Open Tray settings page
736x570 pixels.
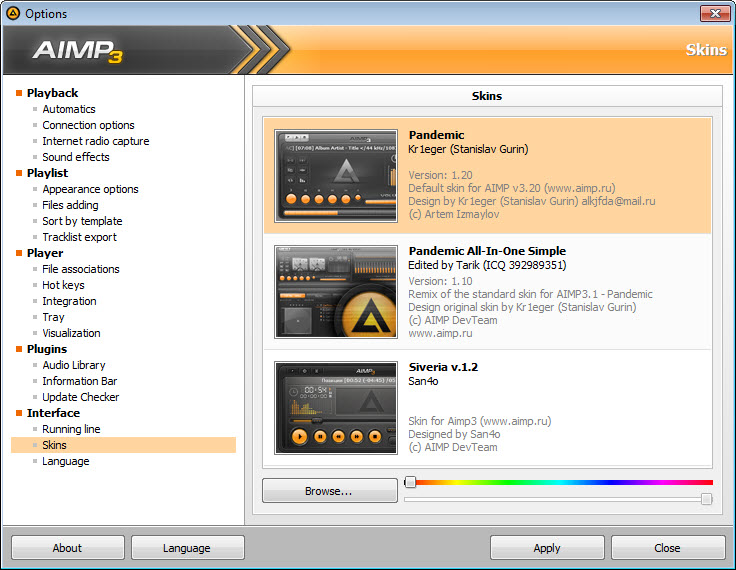click(53, 317)
